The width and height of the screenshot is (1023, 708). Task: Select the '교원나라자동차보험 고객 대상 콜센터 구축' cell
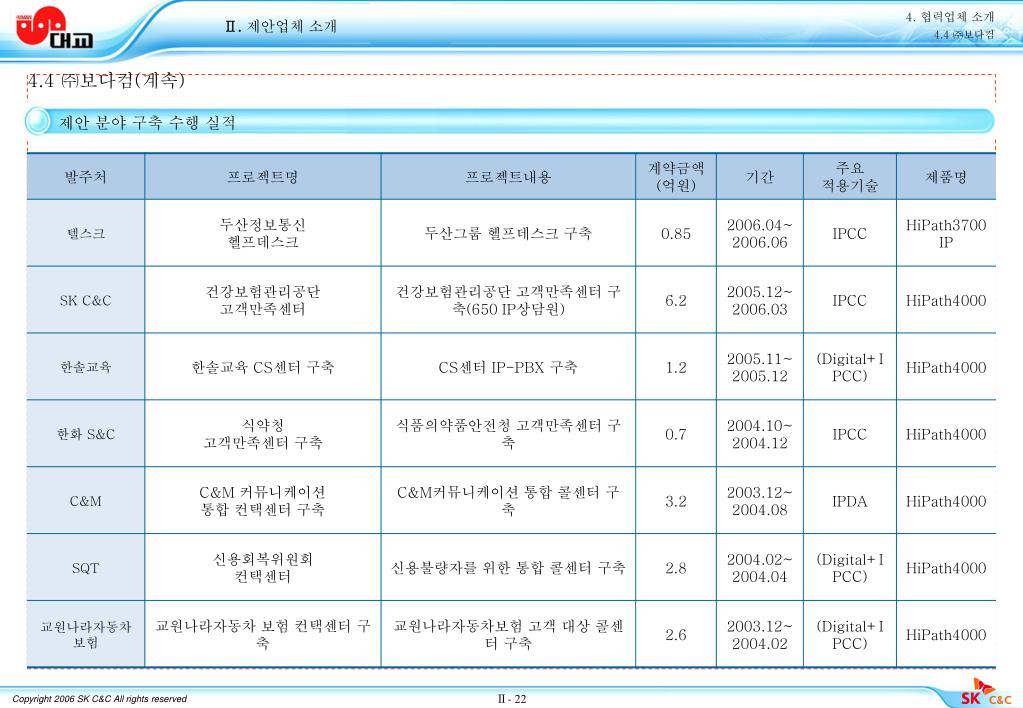coord(508,634)
